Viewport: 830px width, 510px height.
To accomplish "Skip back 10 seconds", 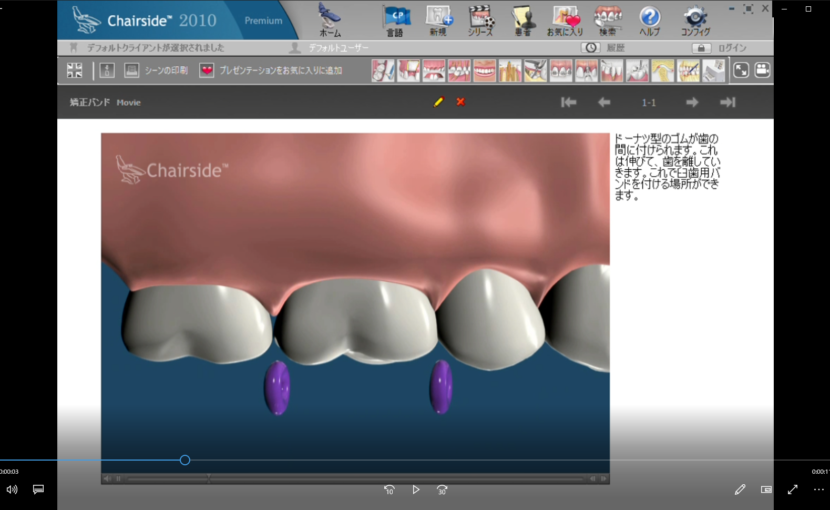I will [x=389, y=490].
